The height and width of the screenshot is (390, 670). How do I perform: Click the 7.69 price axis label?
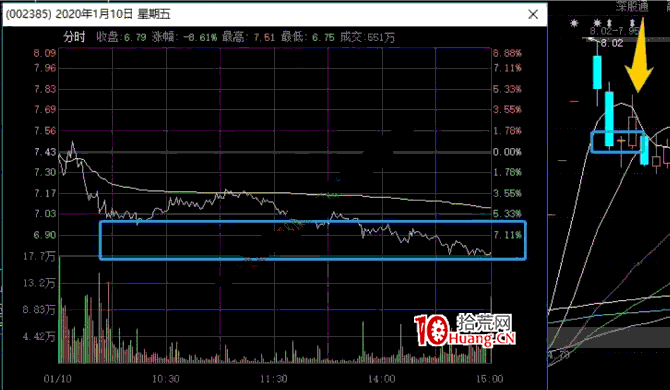click(45, 109)
